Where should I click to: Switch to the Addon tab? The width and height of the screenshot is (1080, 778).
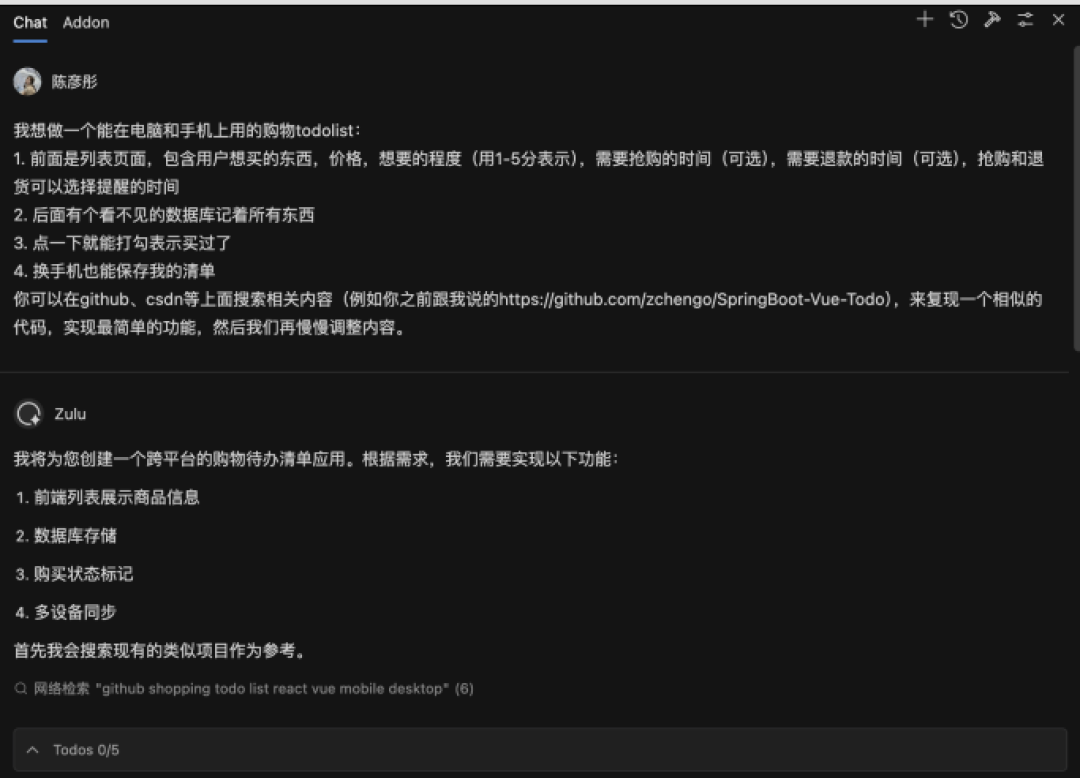point(86,23)
